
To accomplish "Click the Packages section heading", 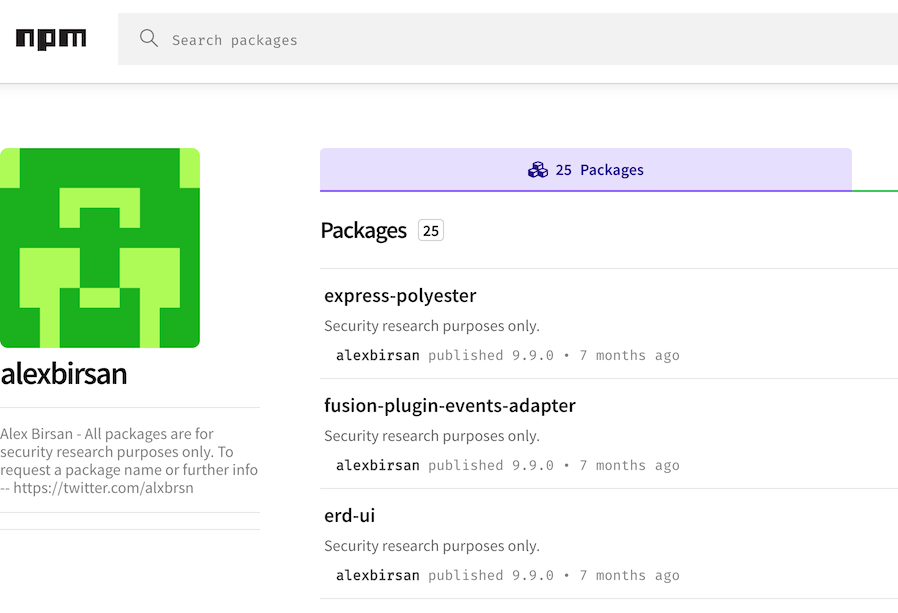I will tap(364, 230).
